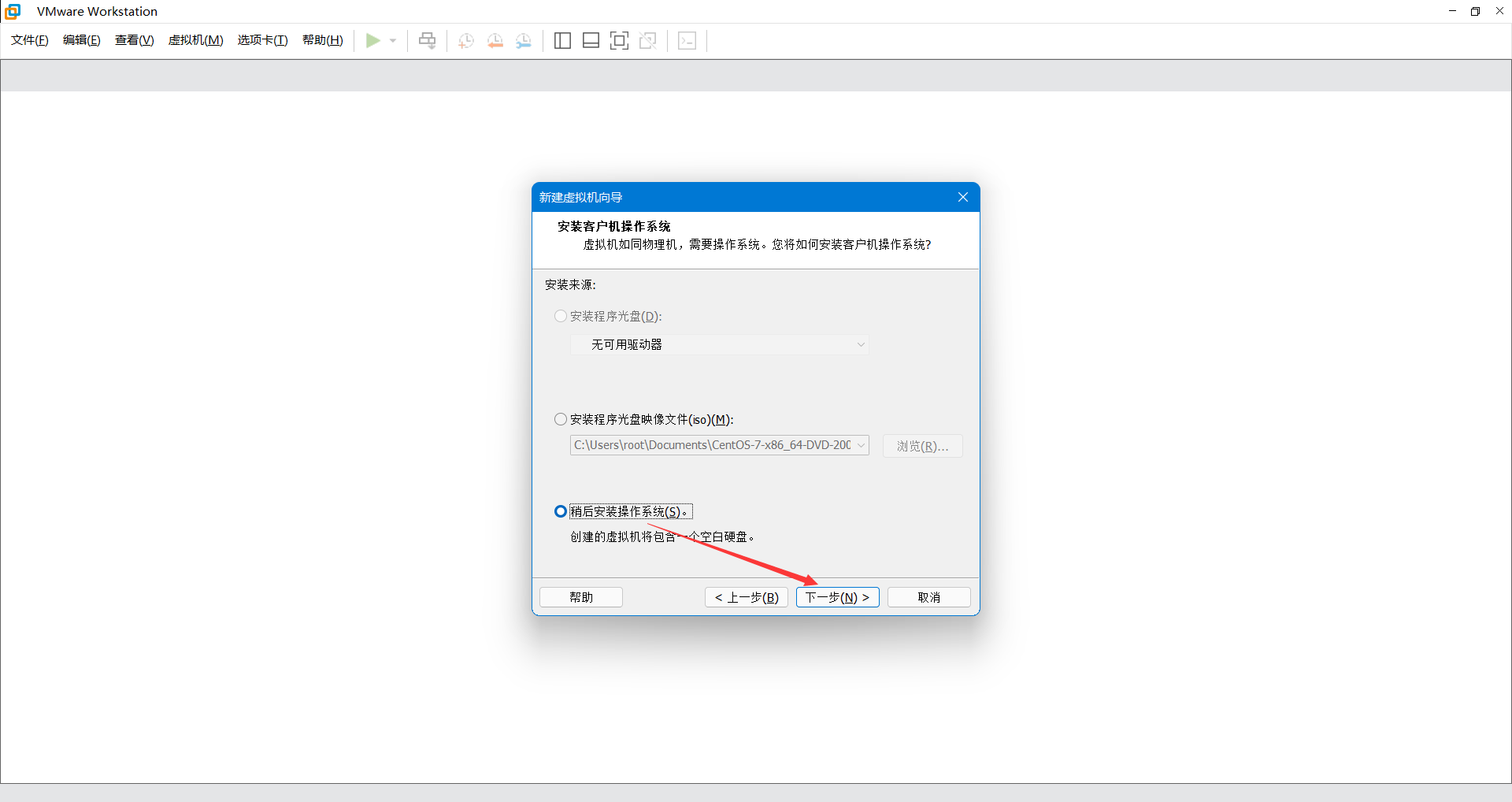Click the full screen mode icon

(x=619, y=41)
